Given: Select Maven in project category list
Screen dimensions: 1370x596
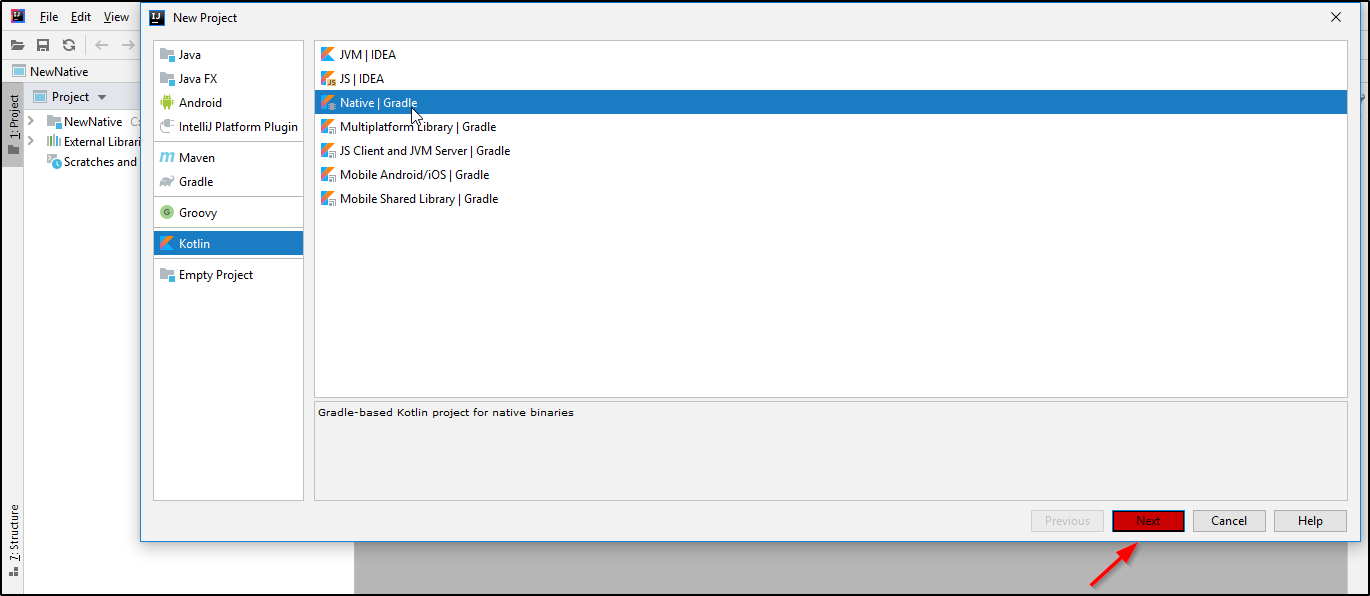Looking at the screenshot, I should pos(196,158).
